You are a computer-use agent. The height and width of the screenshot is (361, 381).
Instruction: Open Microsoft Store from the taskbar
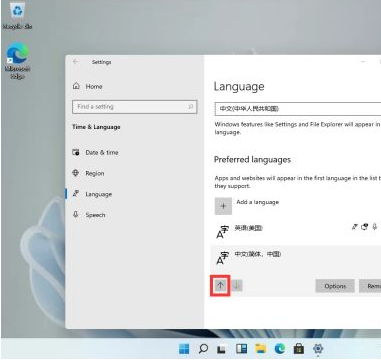click(299, 349)
